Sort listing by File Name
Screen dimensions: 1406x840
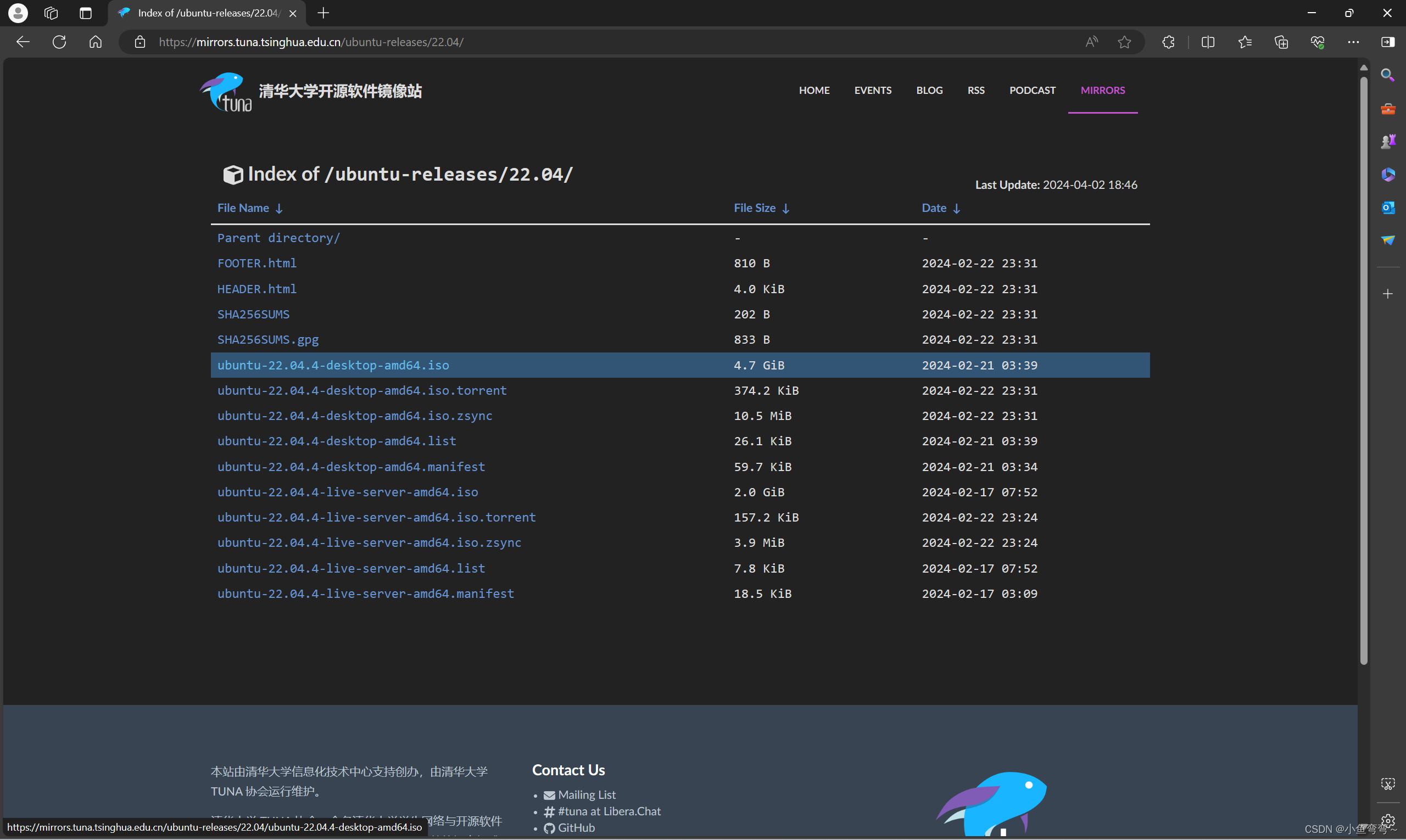tap(250, 208)
